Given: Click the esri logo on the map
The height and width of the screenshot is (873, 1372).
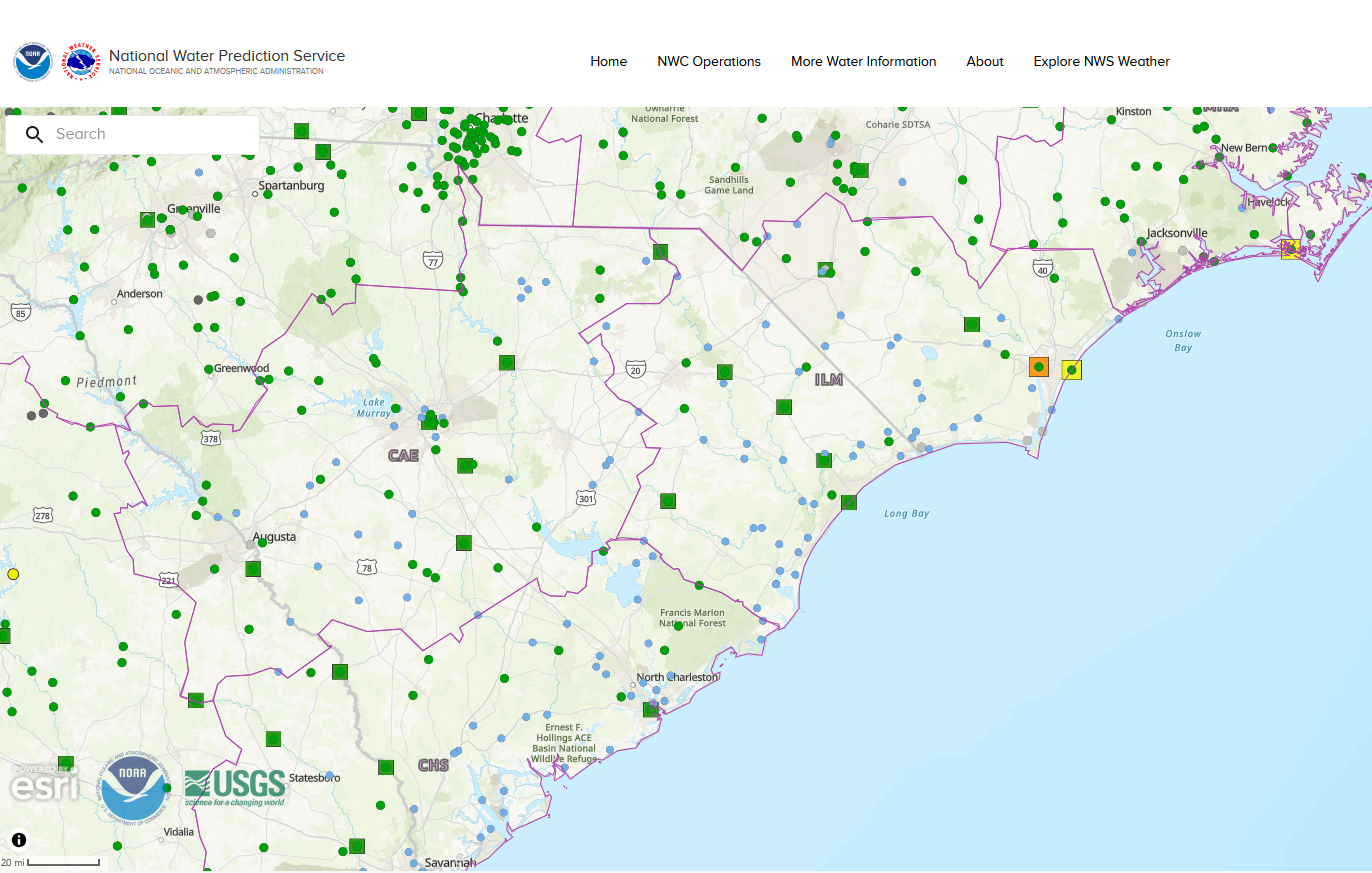Looking at the screenshot, I should click(x=44, y=785).
